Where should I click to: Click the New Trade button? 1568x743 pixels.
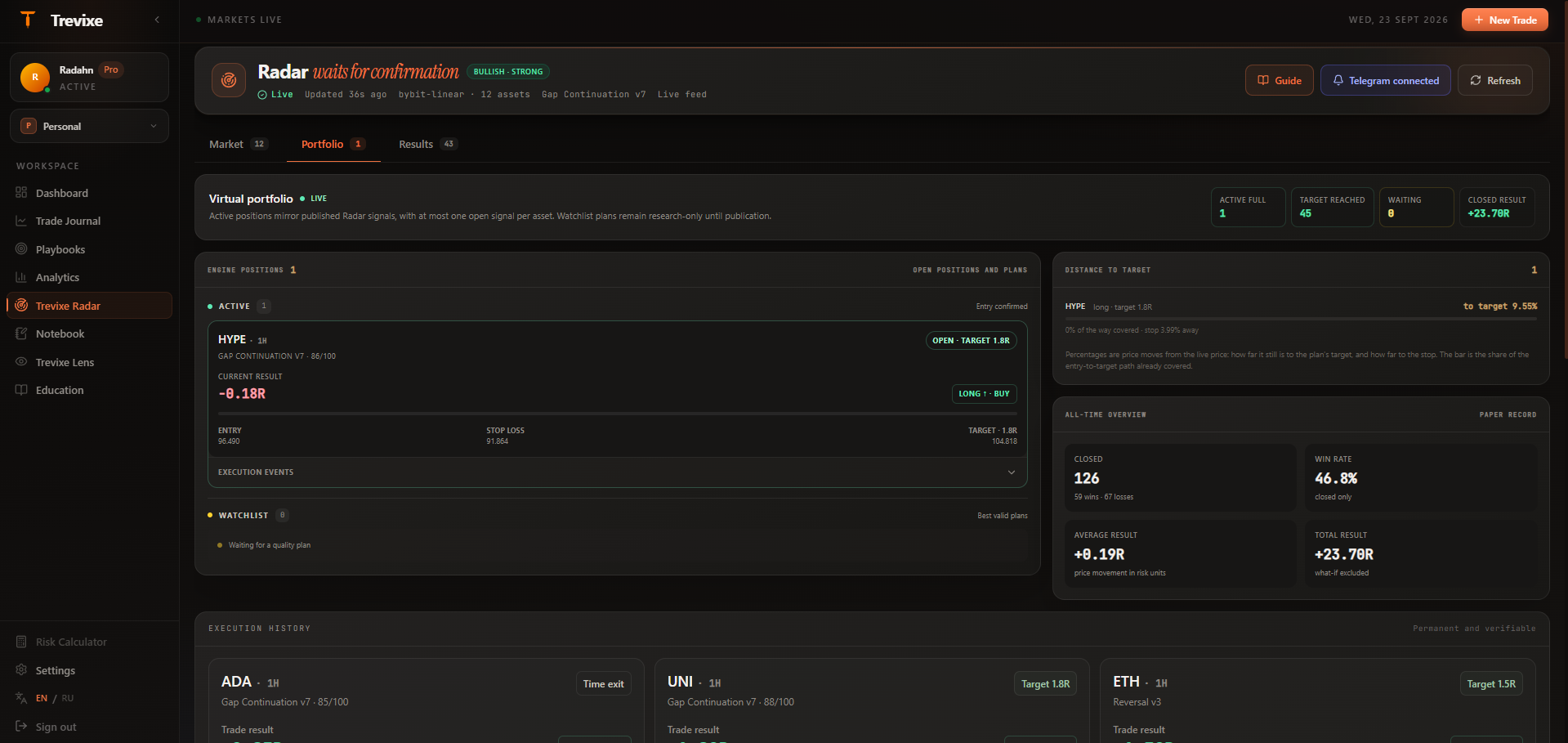point(1504,20)
